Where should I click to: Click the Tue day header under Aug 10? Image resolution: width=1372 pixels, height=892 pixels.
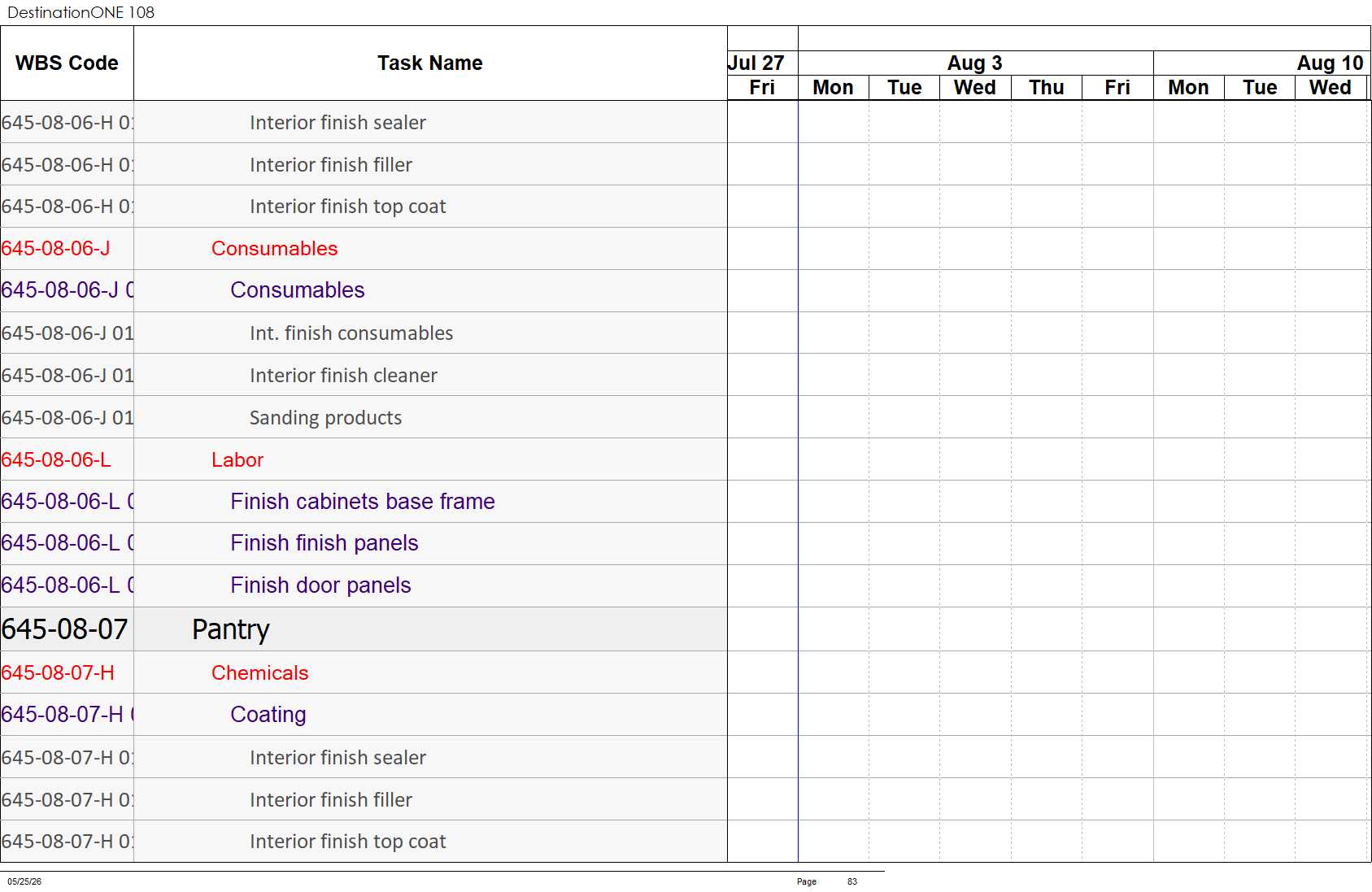(1260, 88)
